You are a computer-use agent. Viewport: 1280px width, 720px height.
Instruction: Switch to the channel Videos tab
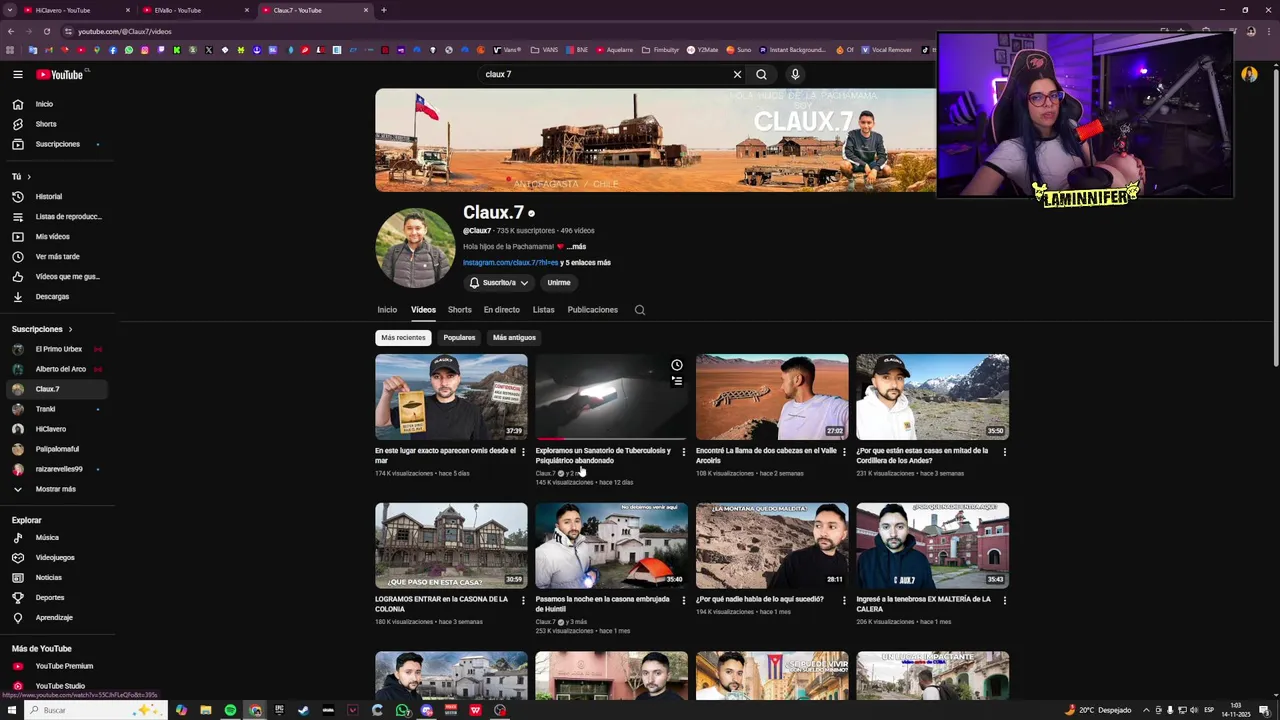pyautogui.click(x=423, y=310)
